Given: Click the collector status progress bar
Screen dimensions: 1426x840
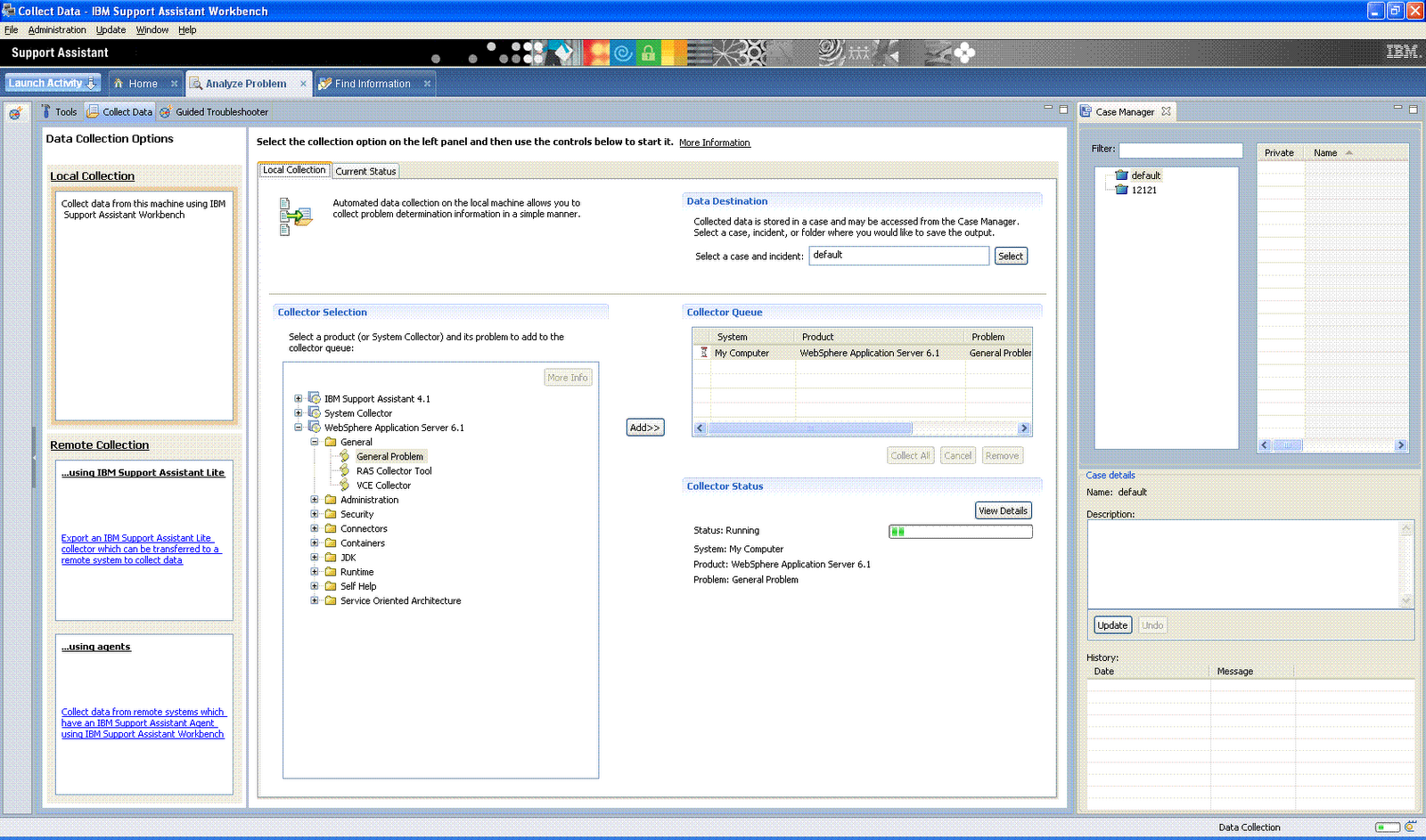Looking at the screenshot, I should 961,532.
